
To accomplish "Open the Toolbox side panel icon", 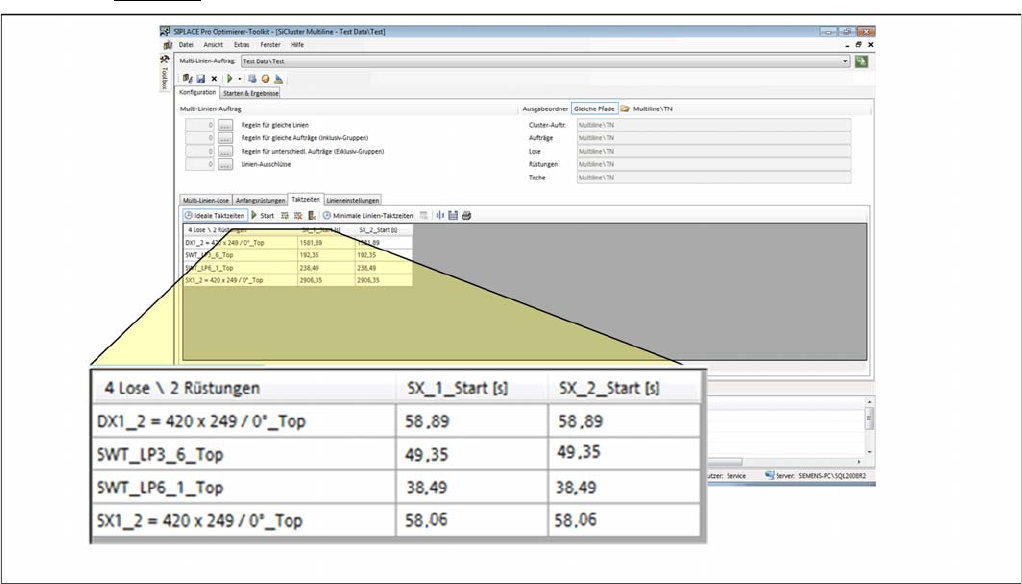I will (x=165, y=76).
